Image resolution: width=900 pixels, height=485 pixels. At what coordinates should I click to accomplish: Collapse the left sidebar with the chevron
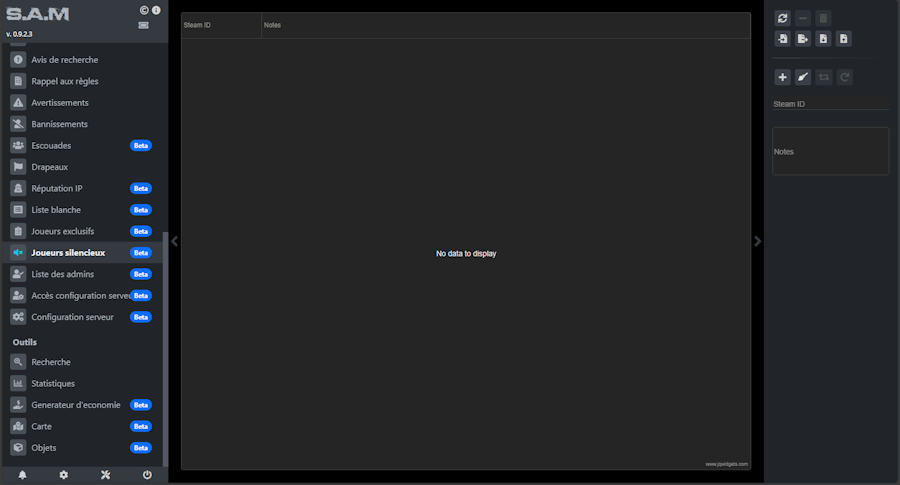[174, 241]
